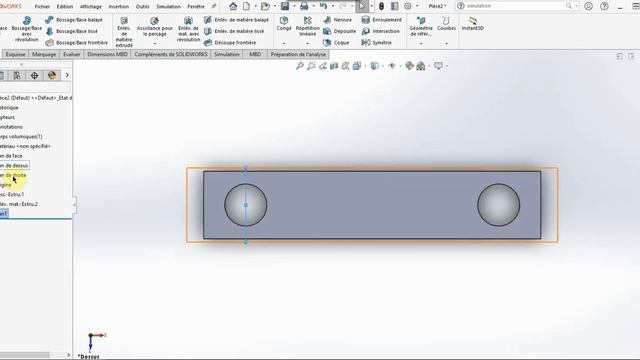Select the Nervure rib tool
This screenshot has height=360, width=640.
337,20
